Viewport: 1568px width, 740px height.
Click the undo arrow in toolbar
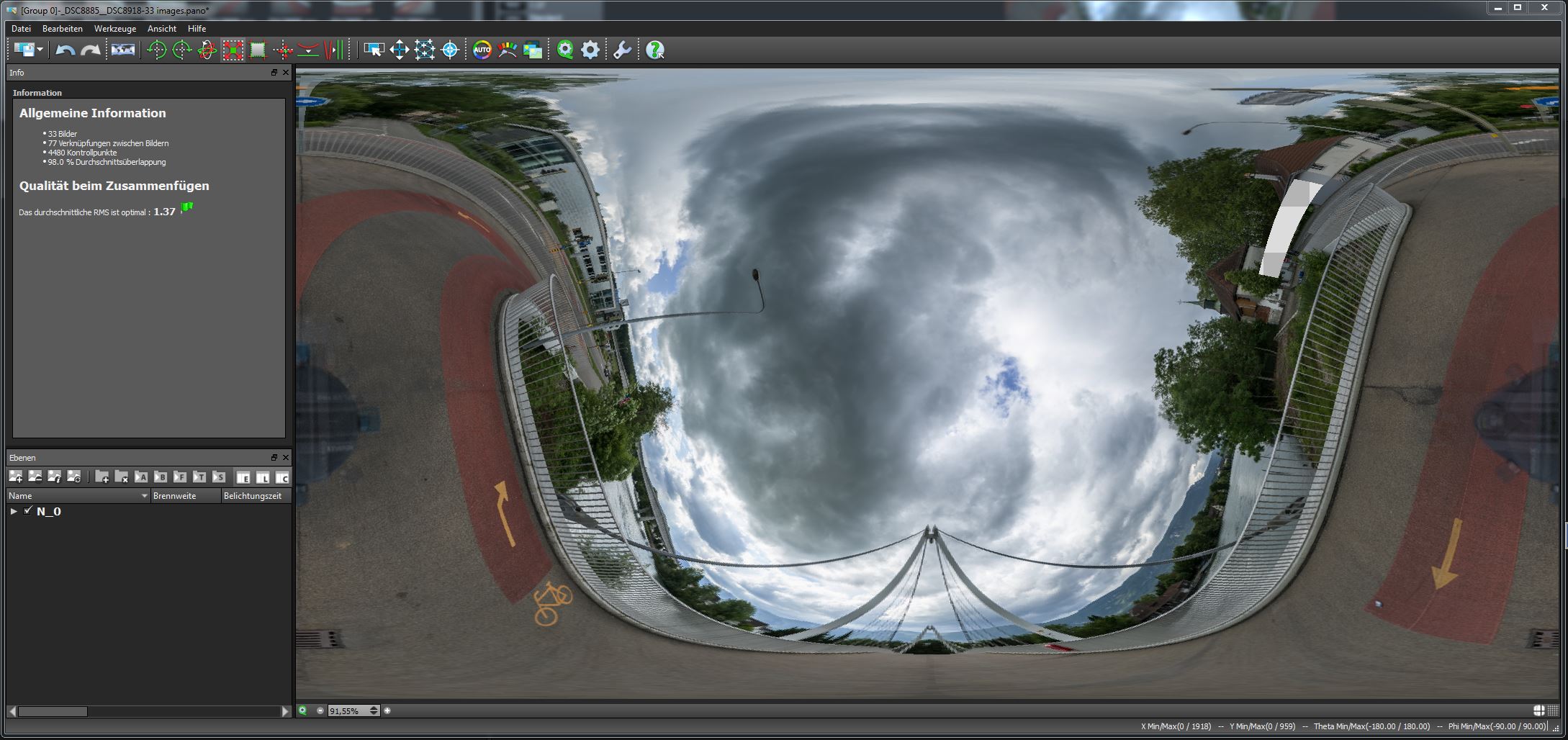65,50
